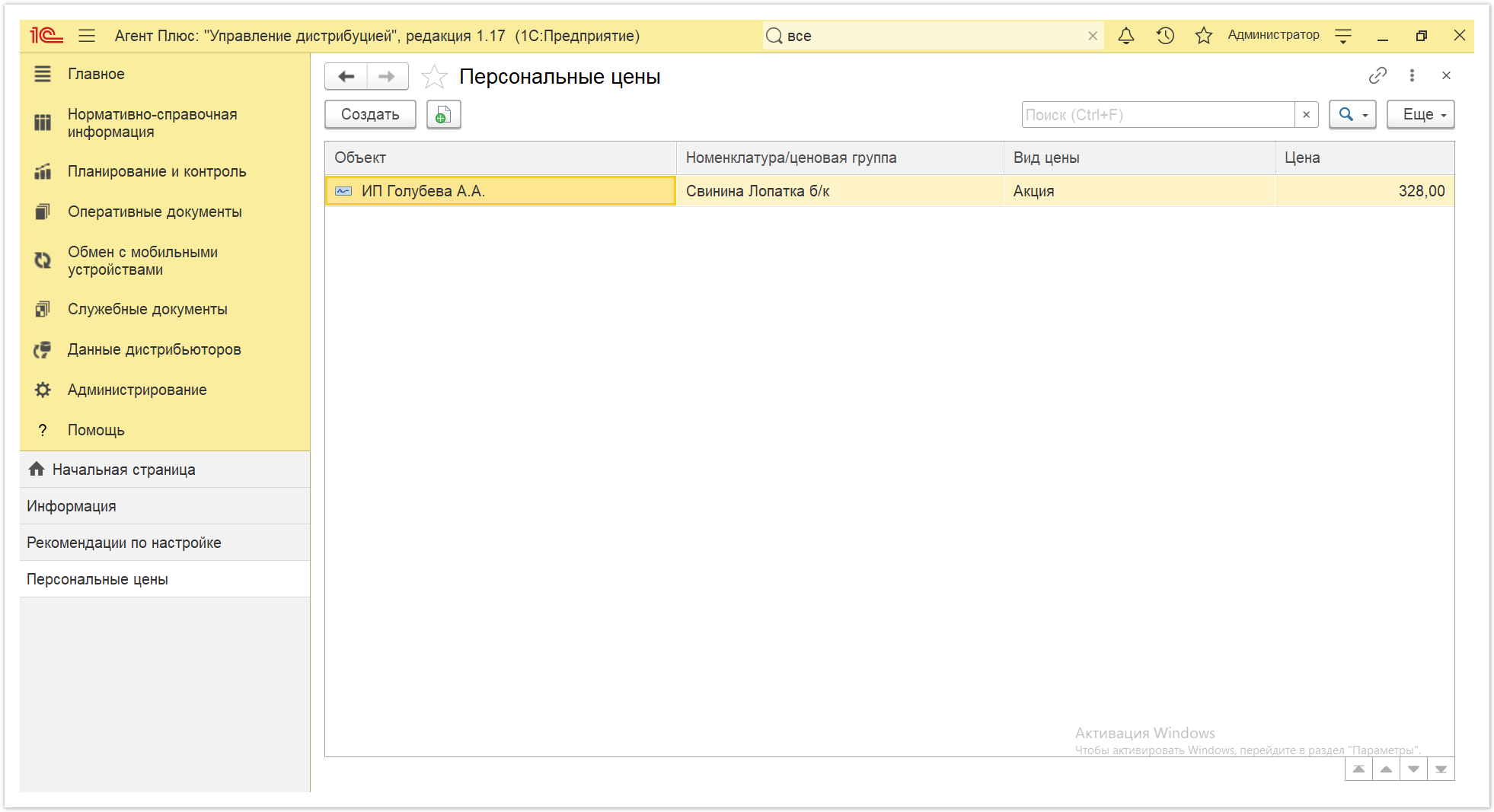Move up one page in list
The height and width of the screenshot is (812, 1494).
tap(1386, 769)
